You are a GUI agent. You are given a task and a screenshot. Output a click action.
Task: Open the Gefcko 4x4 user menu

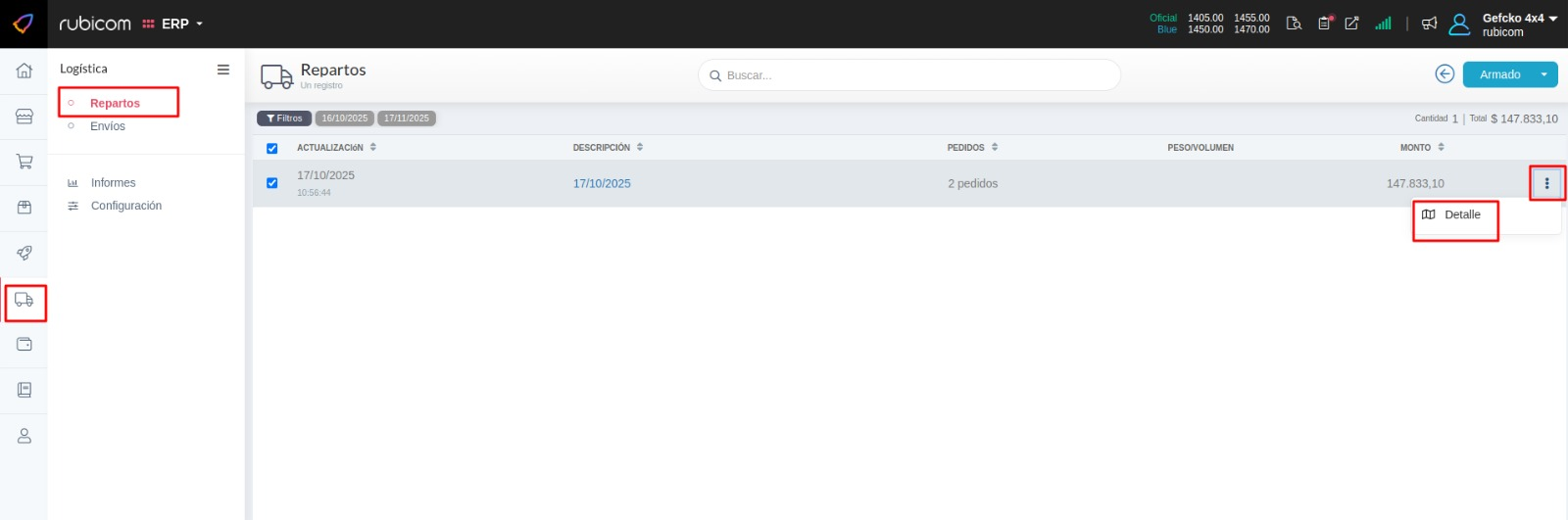[x=1518, y=24]
